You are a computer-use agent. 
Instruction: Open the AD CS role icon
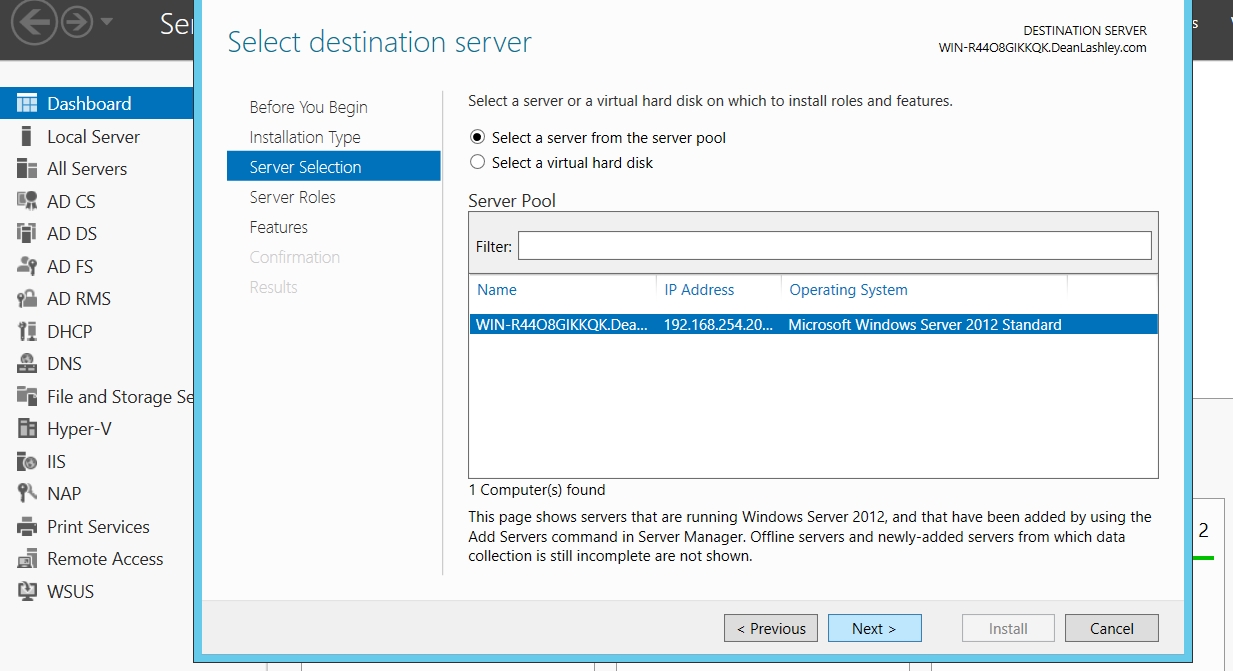click(x=27, y=201)
